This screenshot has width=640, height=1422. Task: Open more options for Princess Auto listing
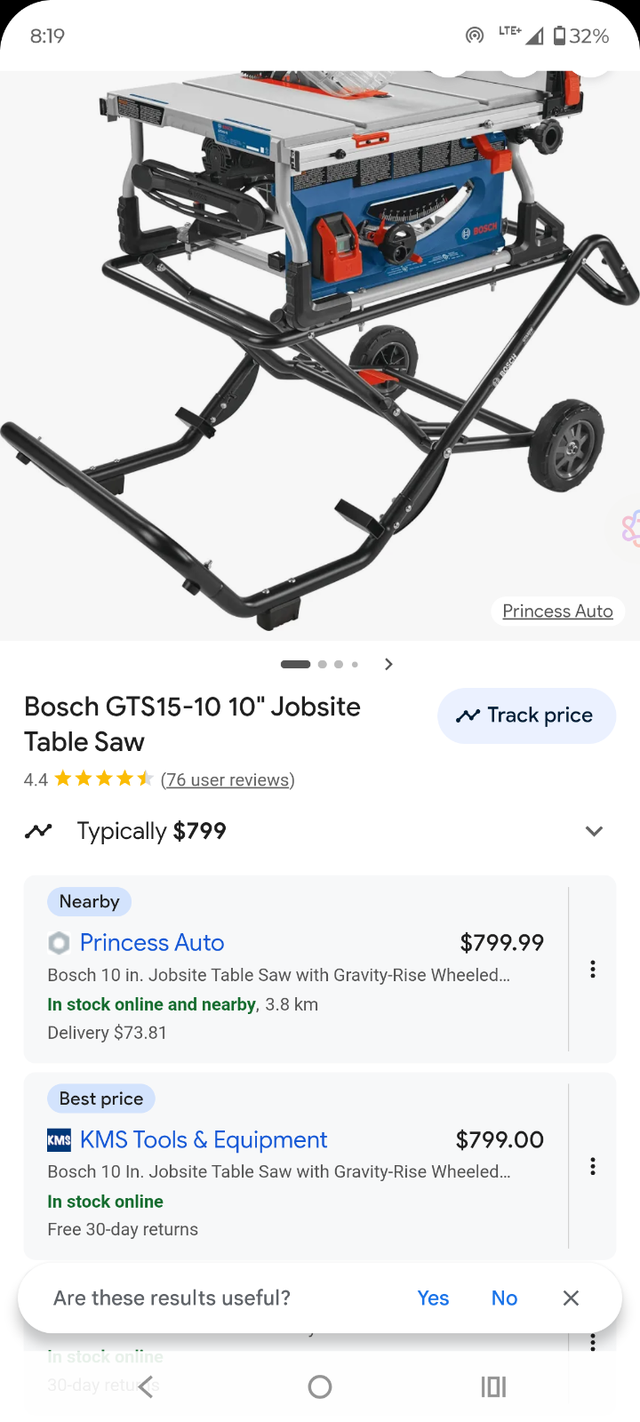[593, 969]
